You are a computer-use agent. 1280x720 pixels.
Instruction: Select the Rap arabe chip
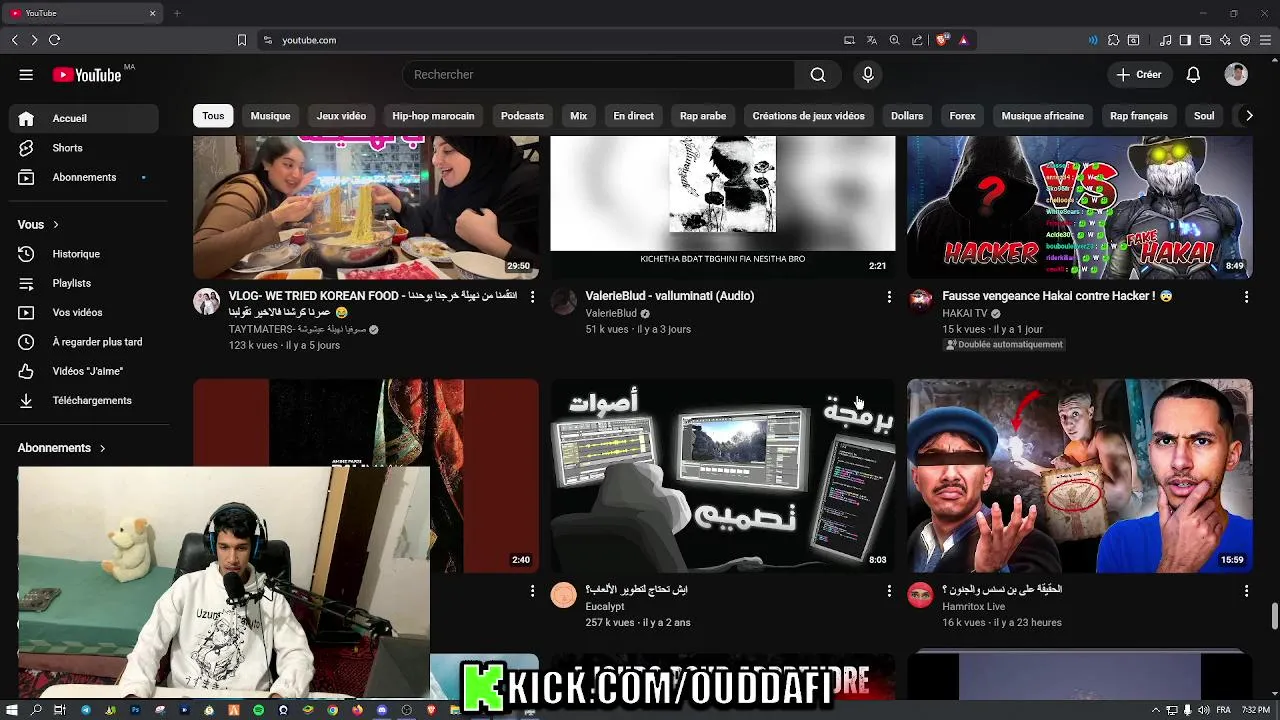703,116
